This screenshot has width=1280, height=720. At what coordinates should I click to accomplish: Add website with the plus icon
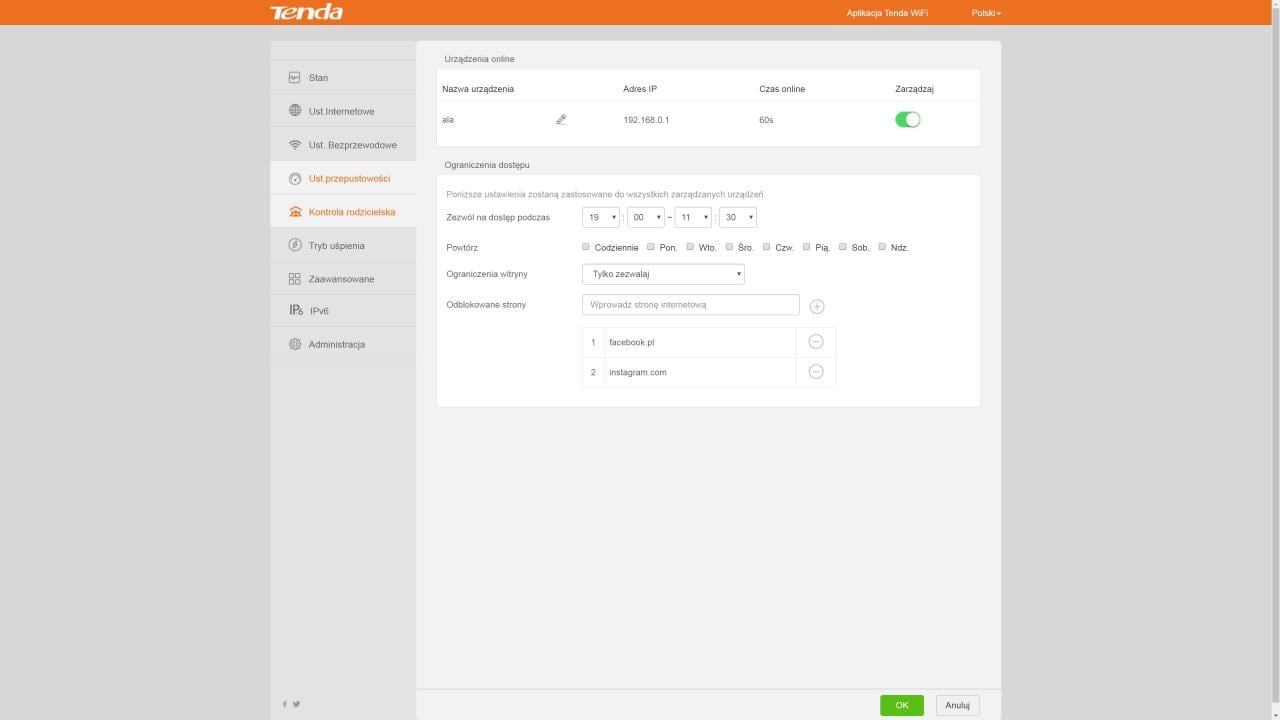point(817,307)
